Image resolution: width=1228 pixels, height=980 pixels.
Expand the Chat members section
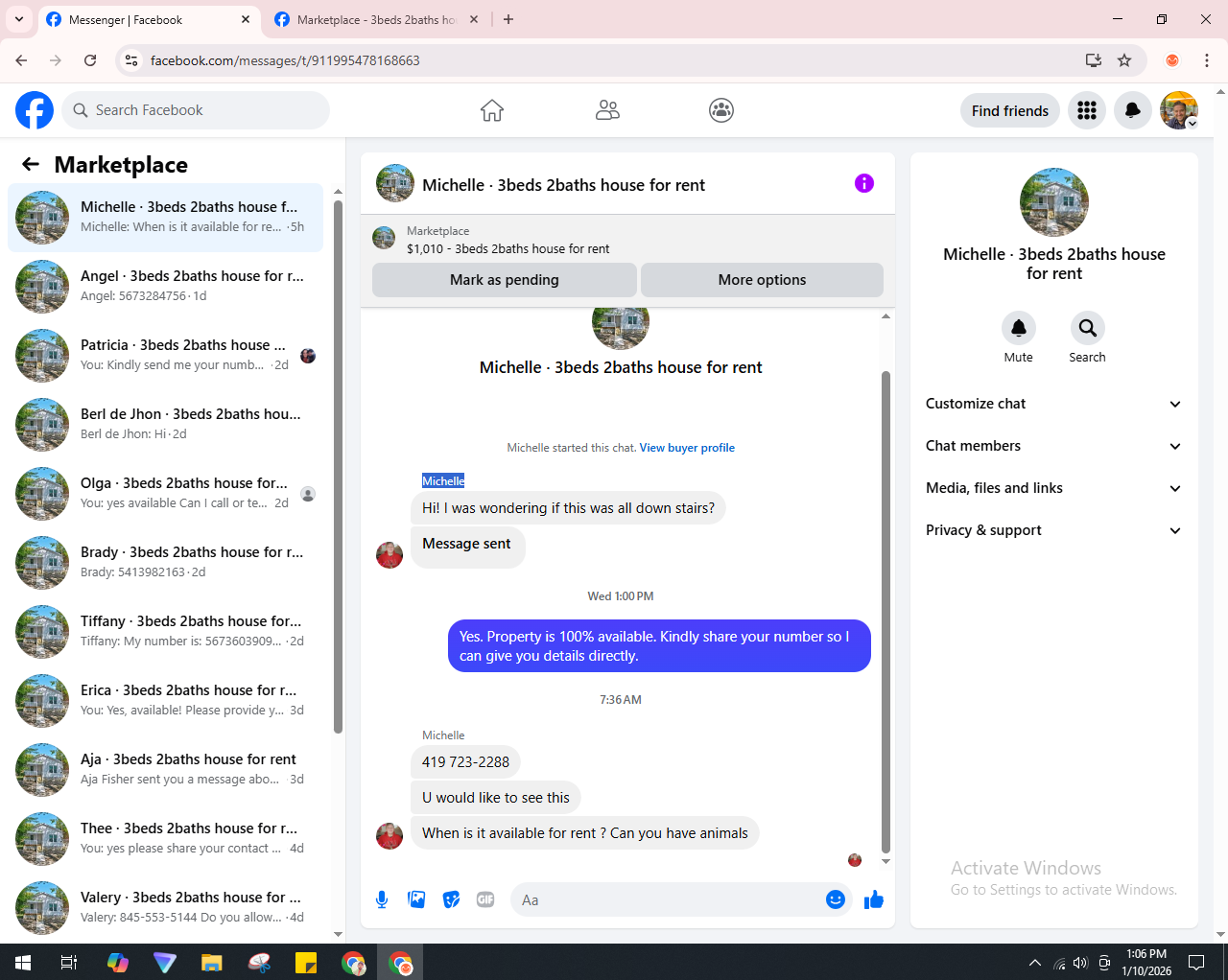pos(1054,446)
